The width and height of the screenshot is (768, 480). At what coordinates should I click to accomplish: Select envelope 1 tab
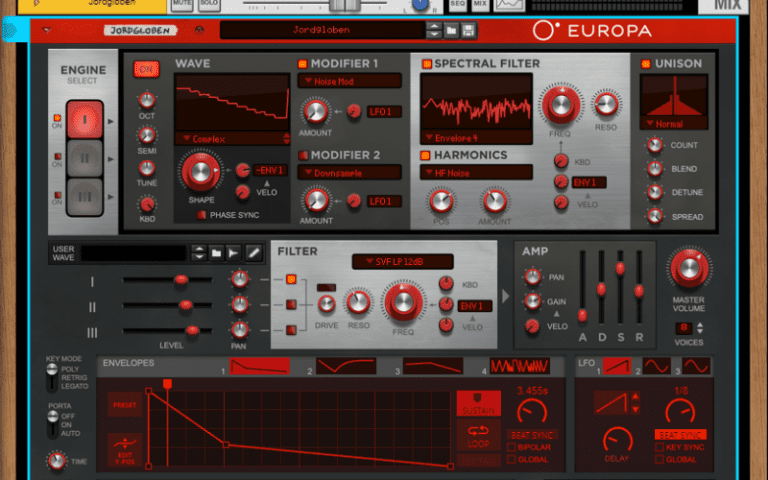point(258,367)
